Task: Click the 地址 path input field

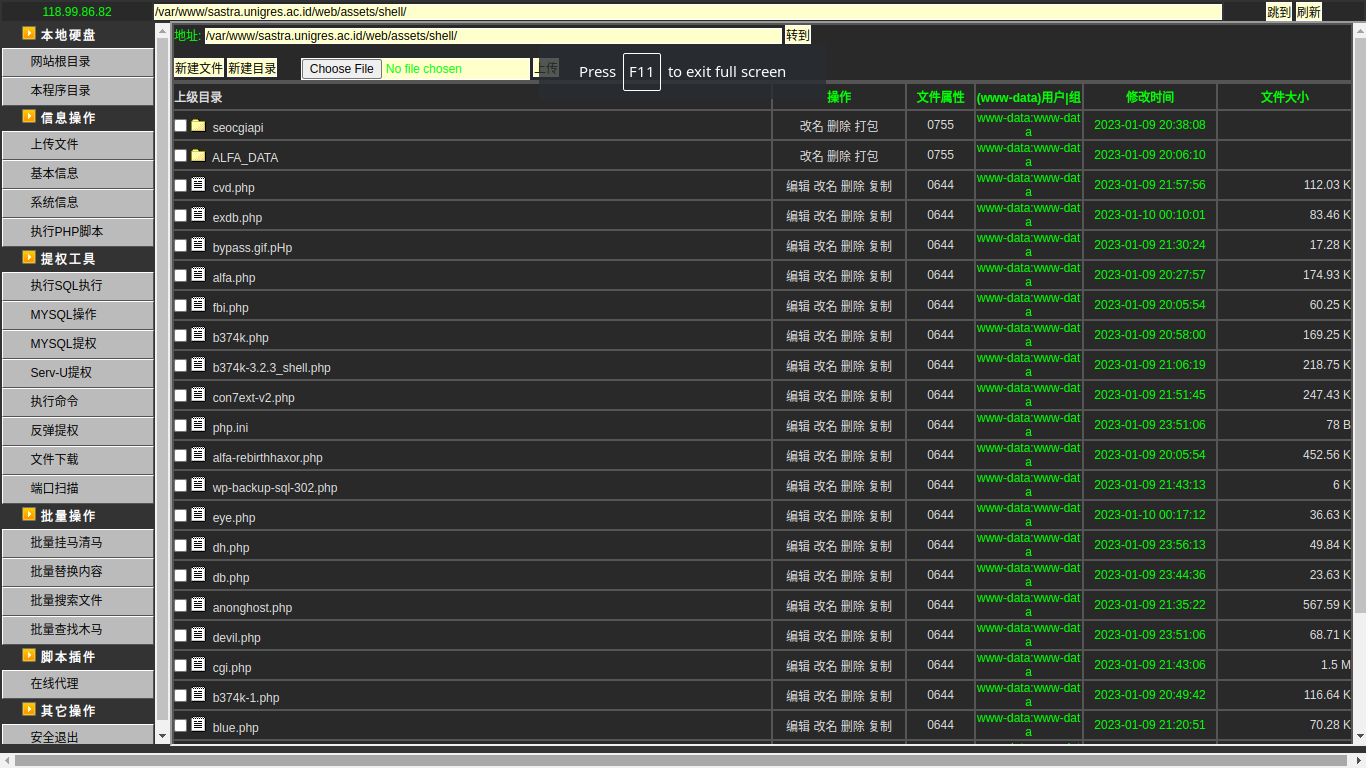Action: pyautogui.click(x=493, y=36)
